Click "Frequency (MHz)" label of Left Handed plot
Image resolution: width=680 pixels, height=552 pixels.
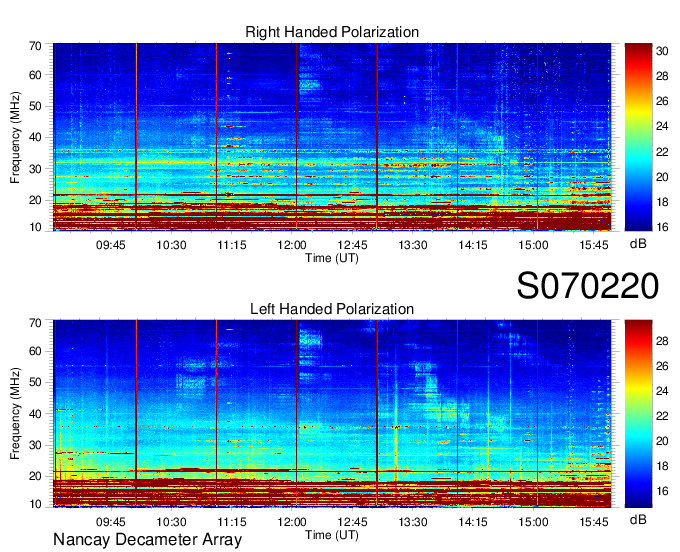(15, 414)
